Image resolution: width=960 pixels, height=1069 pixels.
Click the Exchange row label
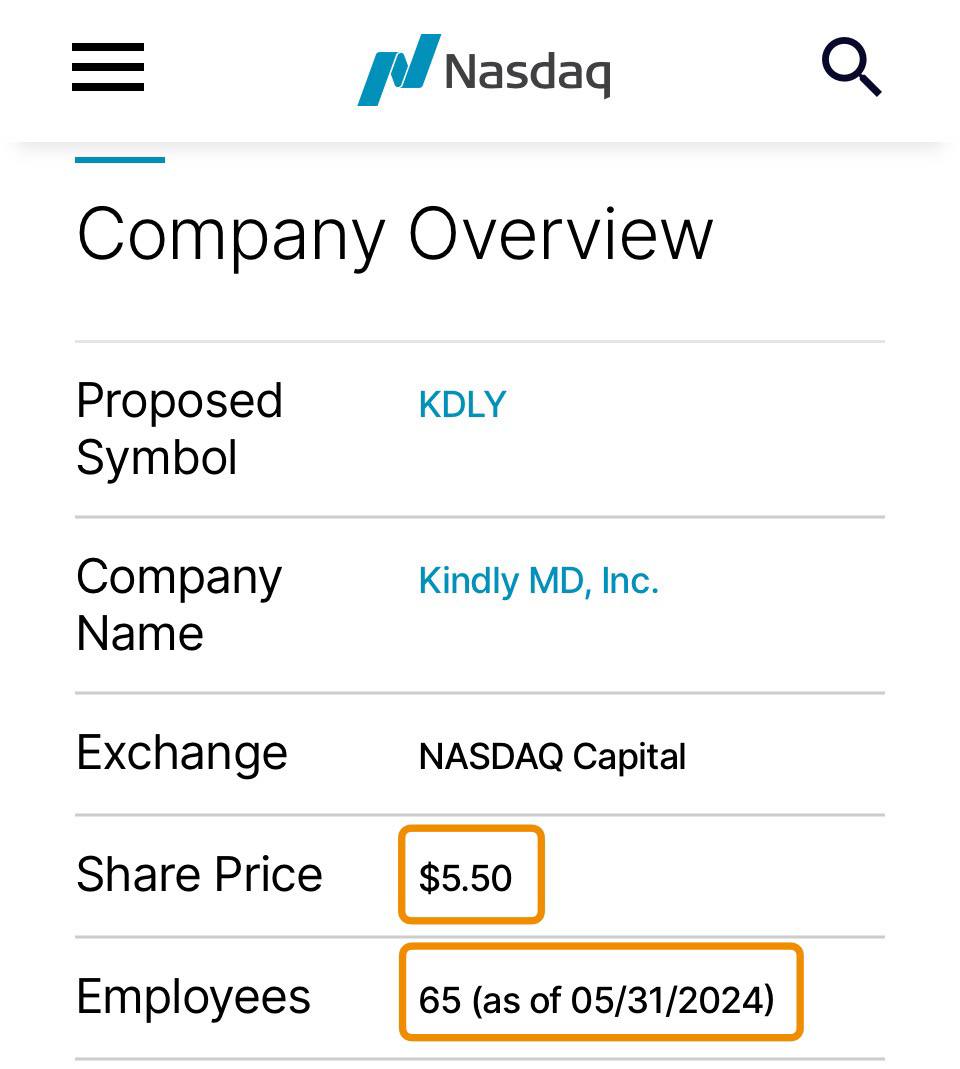pyautogui.click(x=182, y=752)
